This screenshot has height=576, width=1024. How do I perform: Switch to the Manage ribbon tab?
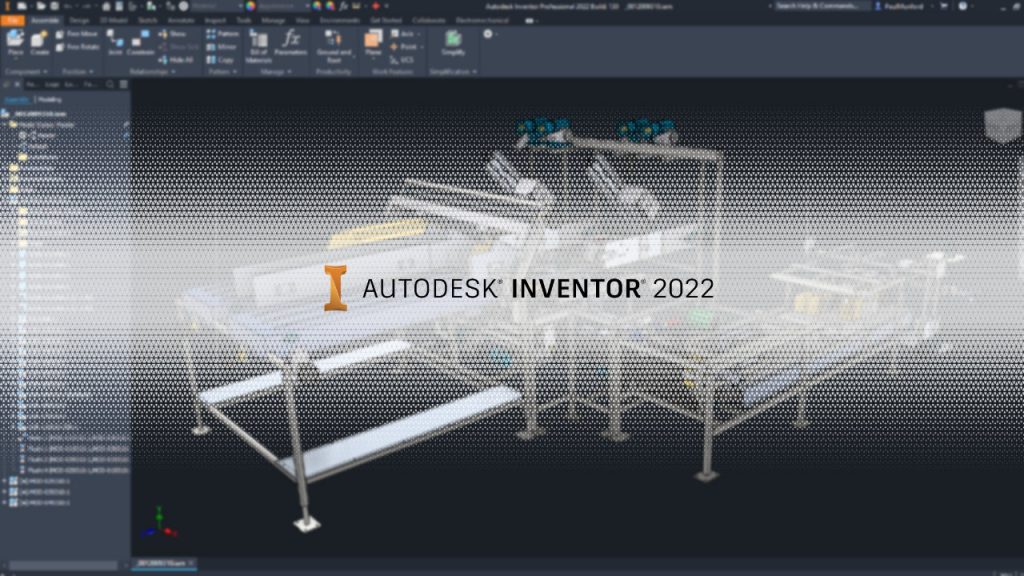[x=273, y=20]
